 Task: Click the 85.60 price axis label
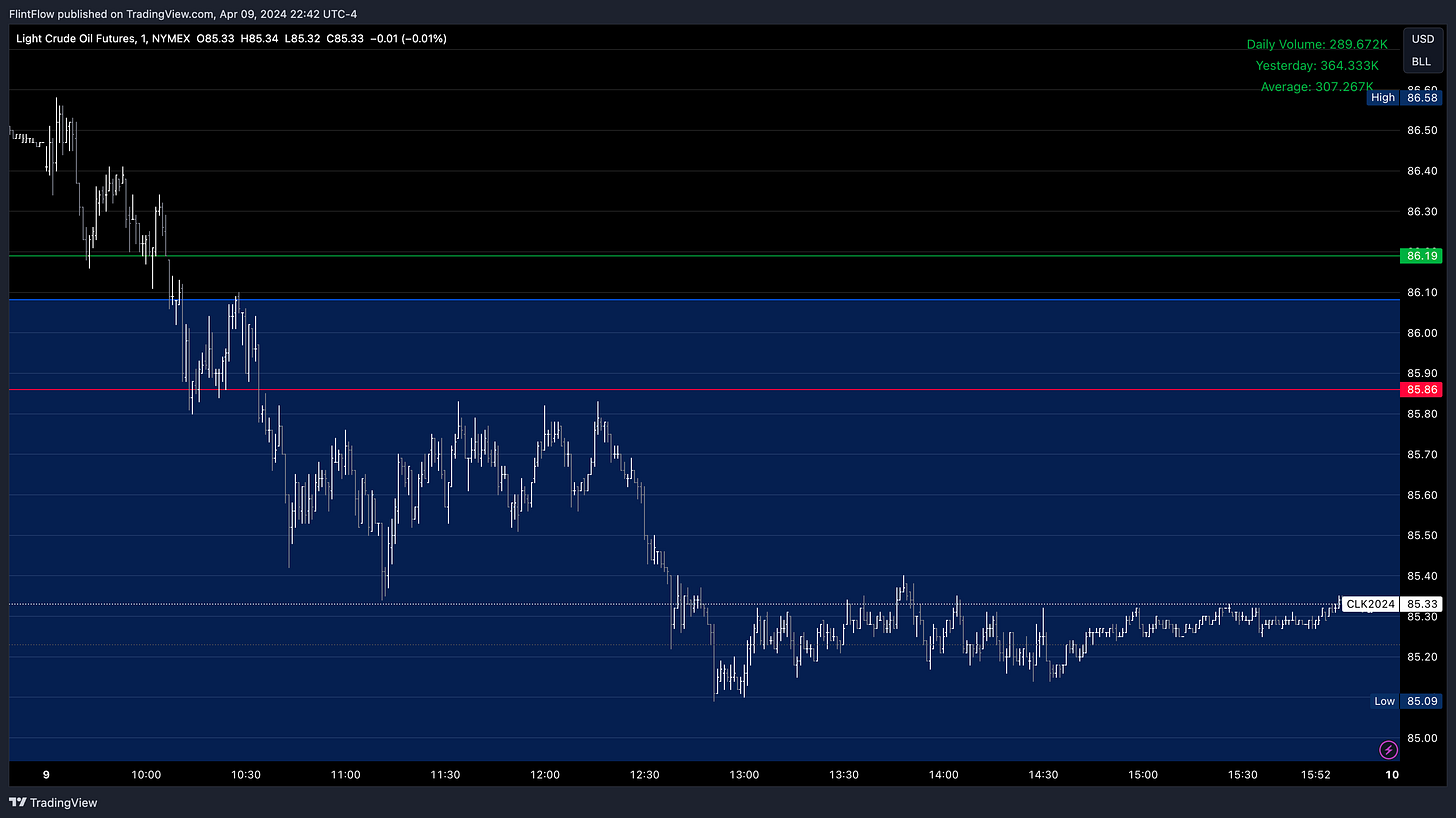click(x=1423, y=495)
